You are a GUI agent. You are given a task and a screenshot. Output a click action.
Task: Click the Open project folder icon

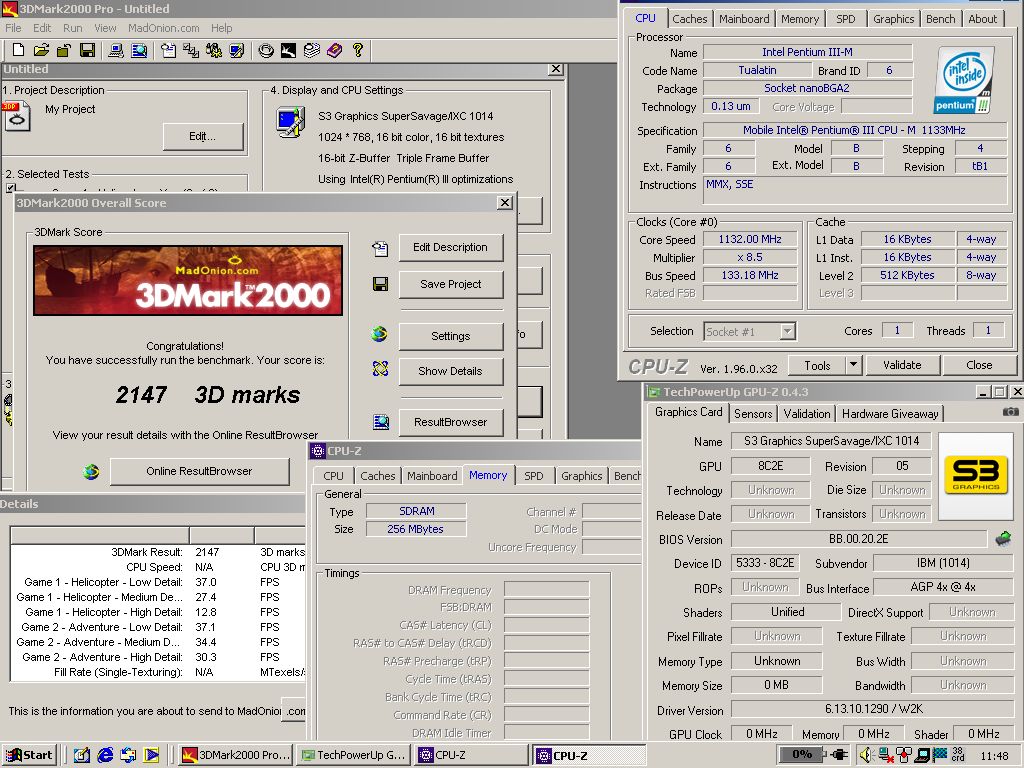coord(41,50)
